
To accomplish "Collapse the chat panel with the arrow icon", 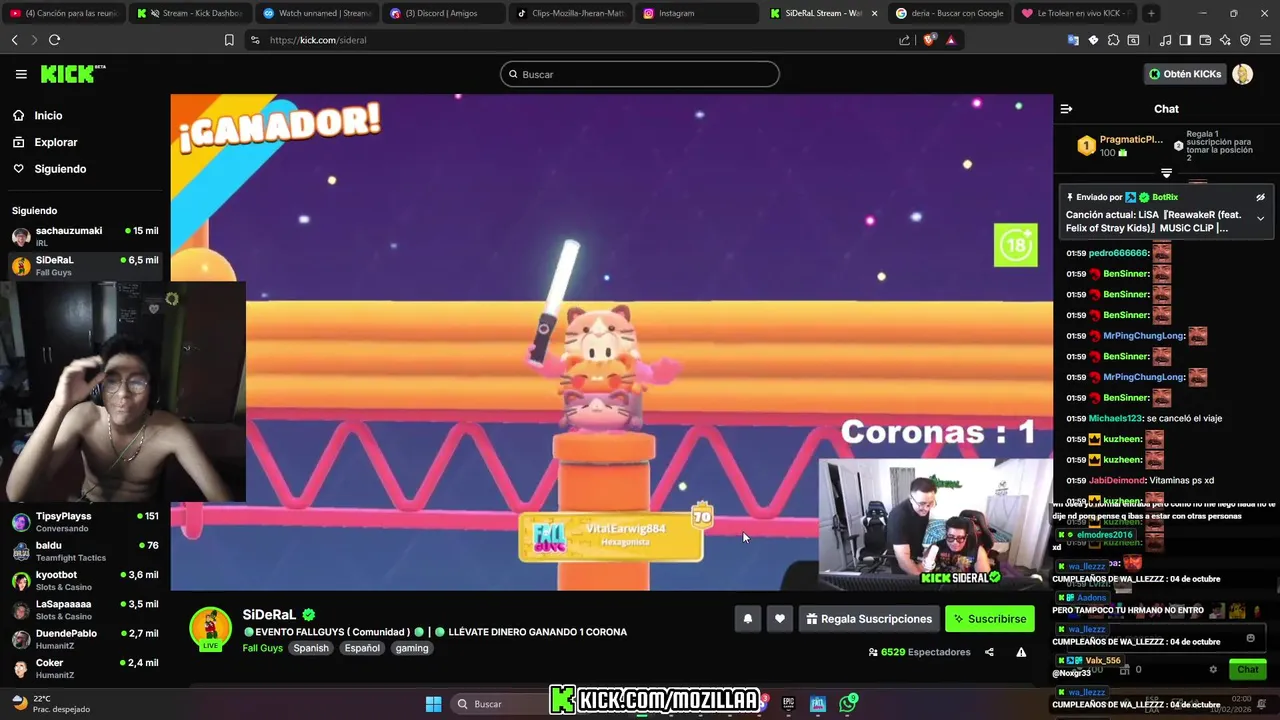I will coord(1066,109).
